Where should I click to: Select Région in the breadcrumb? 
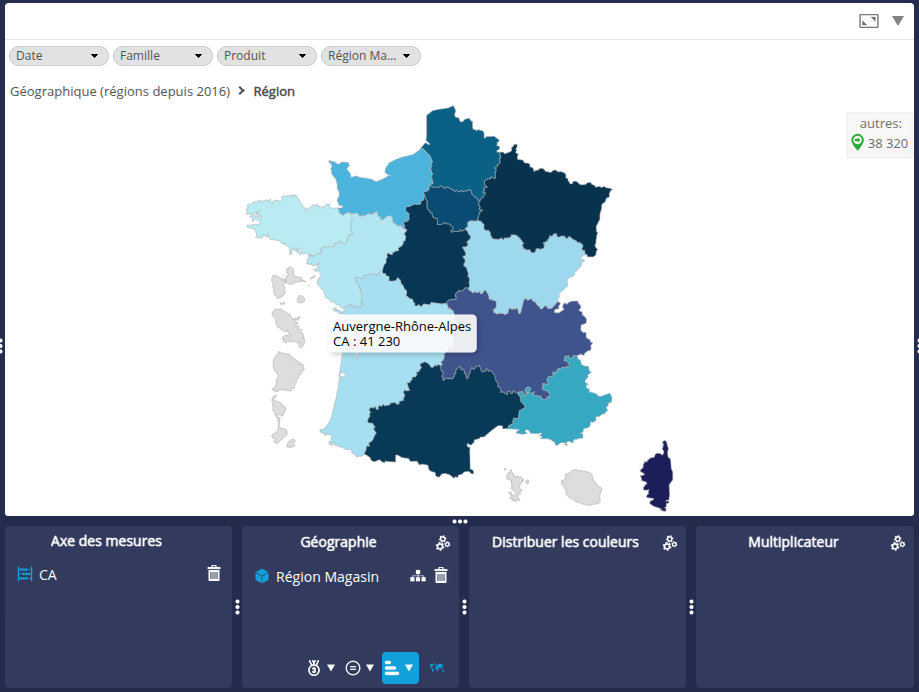[275, 91]
